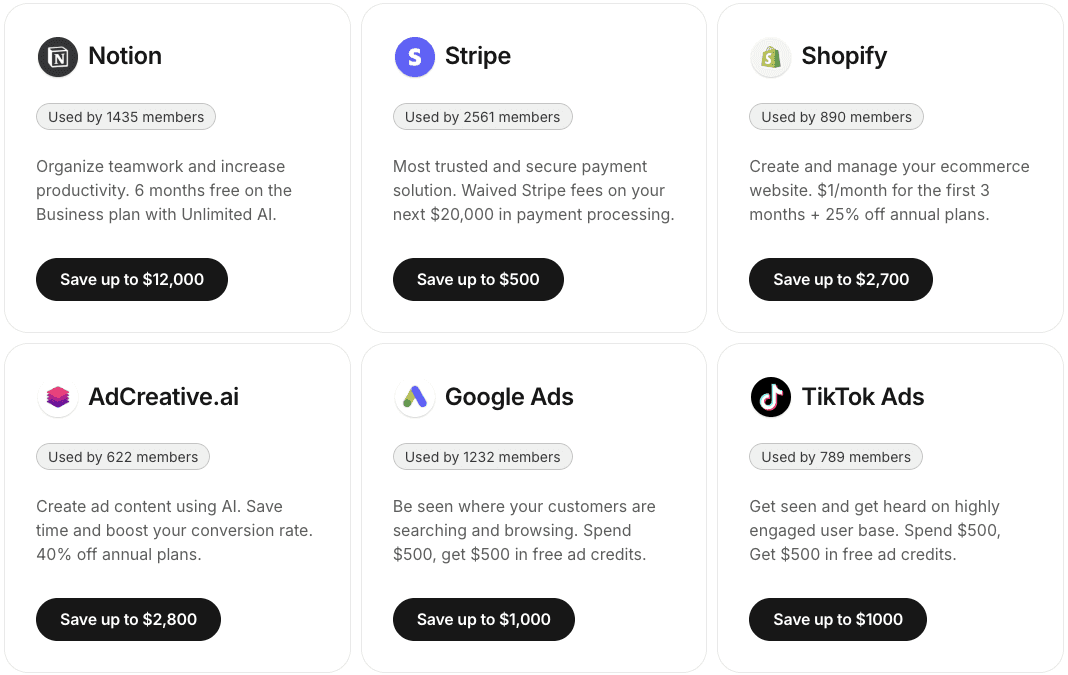Open the Stripe heading title
This screenshot has height=675, width=1068.
pos(478,56)
